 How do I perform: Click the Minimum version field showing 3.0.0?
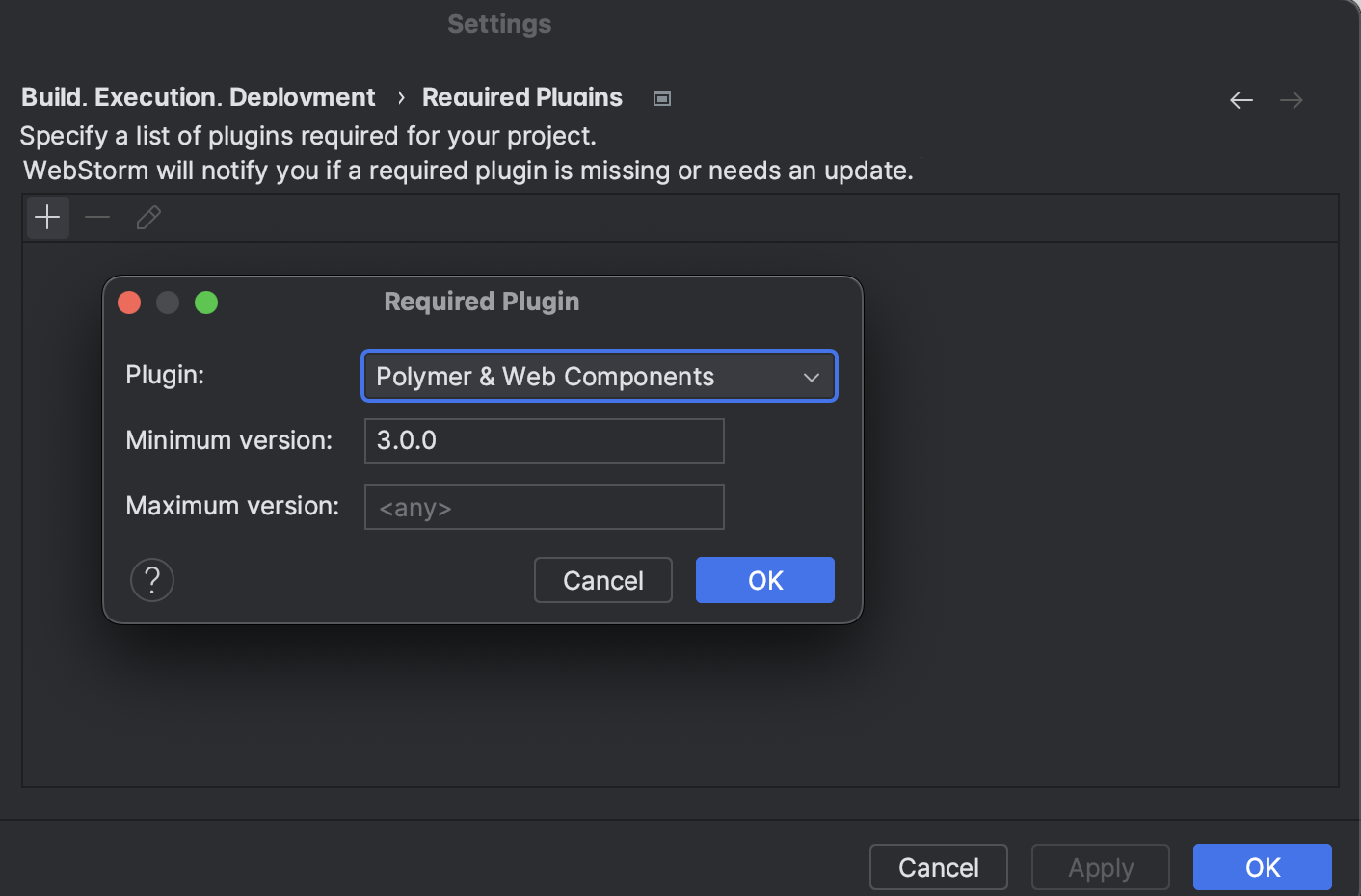(544, 440)
